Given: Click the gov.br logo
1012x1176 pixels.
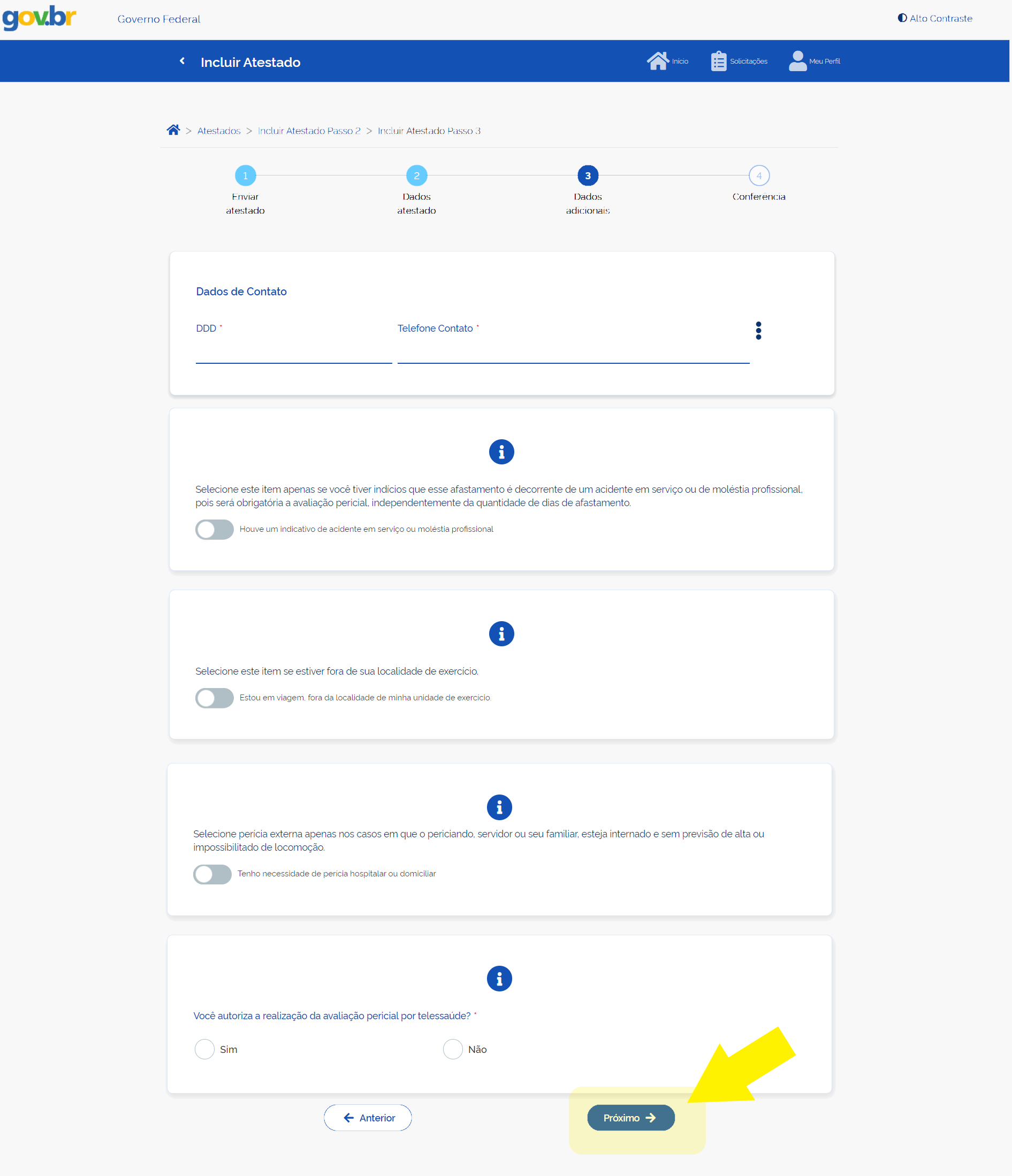Looking at the screenshot, I should 39,18.
